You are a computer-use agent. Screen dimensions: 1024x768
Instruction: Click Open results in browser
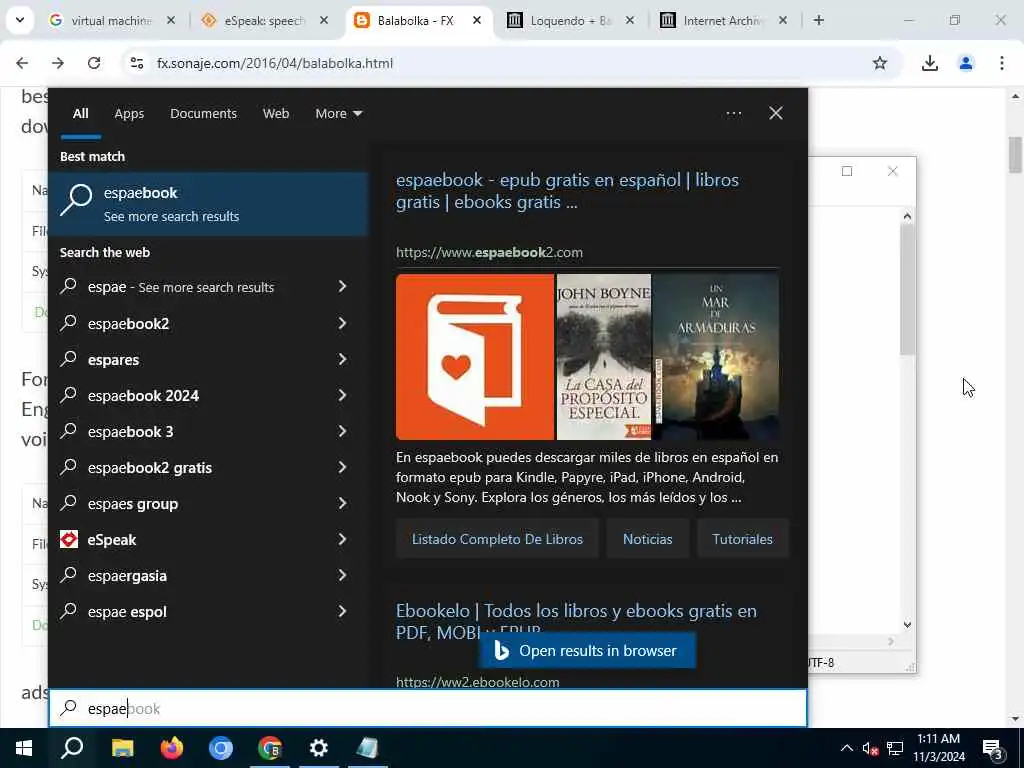click(587, 650)
